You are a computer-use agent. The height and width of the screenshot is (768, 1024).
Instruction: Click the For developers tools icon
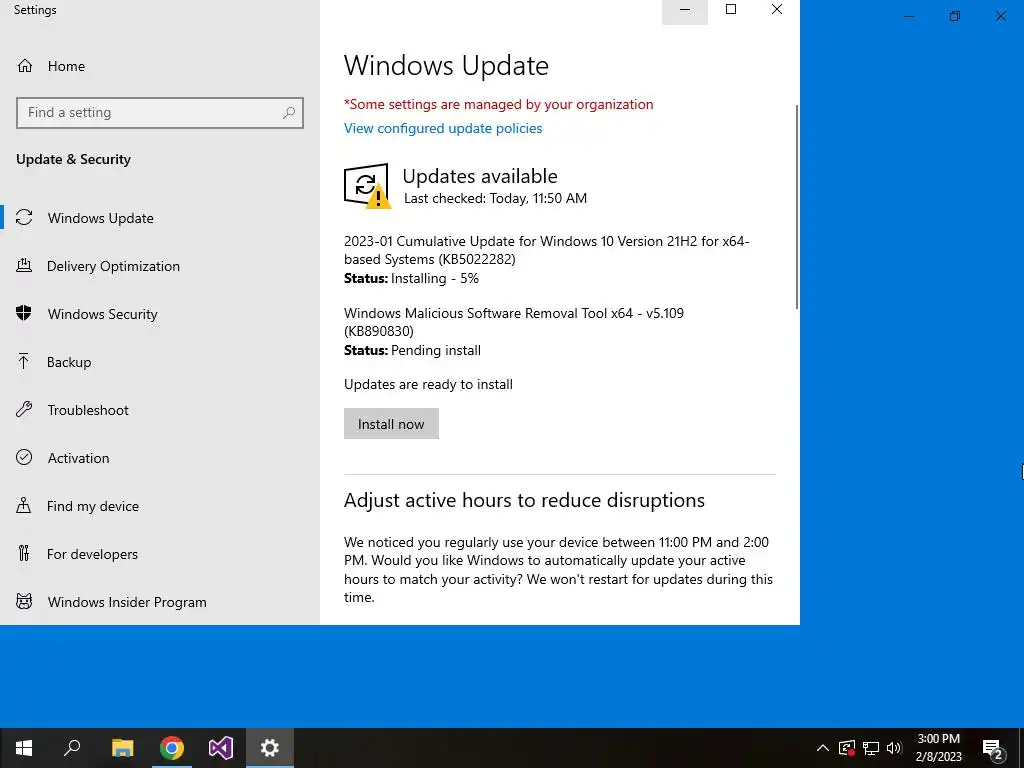[x=24, y=553]
